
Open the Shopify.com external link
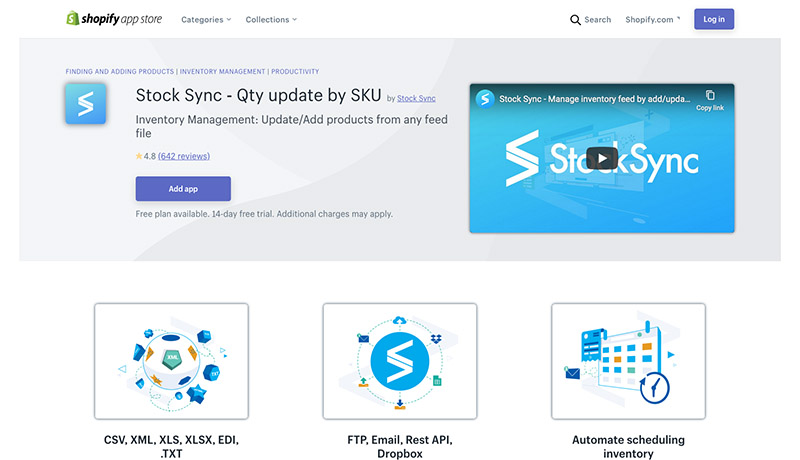click(x=652, y=19)
